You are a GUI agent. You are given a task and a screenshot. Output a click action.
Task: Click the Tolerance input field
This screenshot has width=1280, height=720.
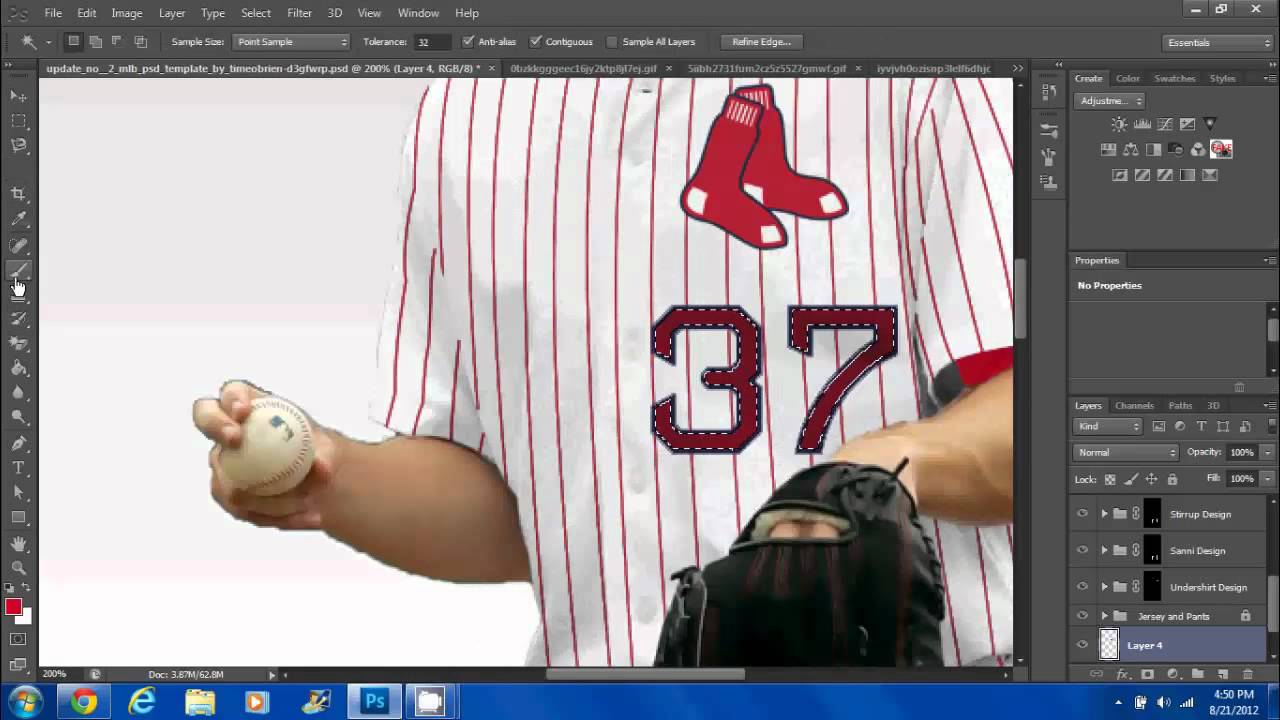point(432,42)
